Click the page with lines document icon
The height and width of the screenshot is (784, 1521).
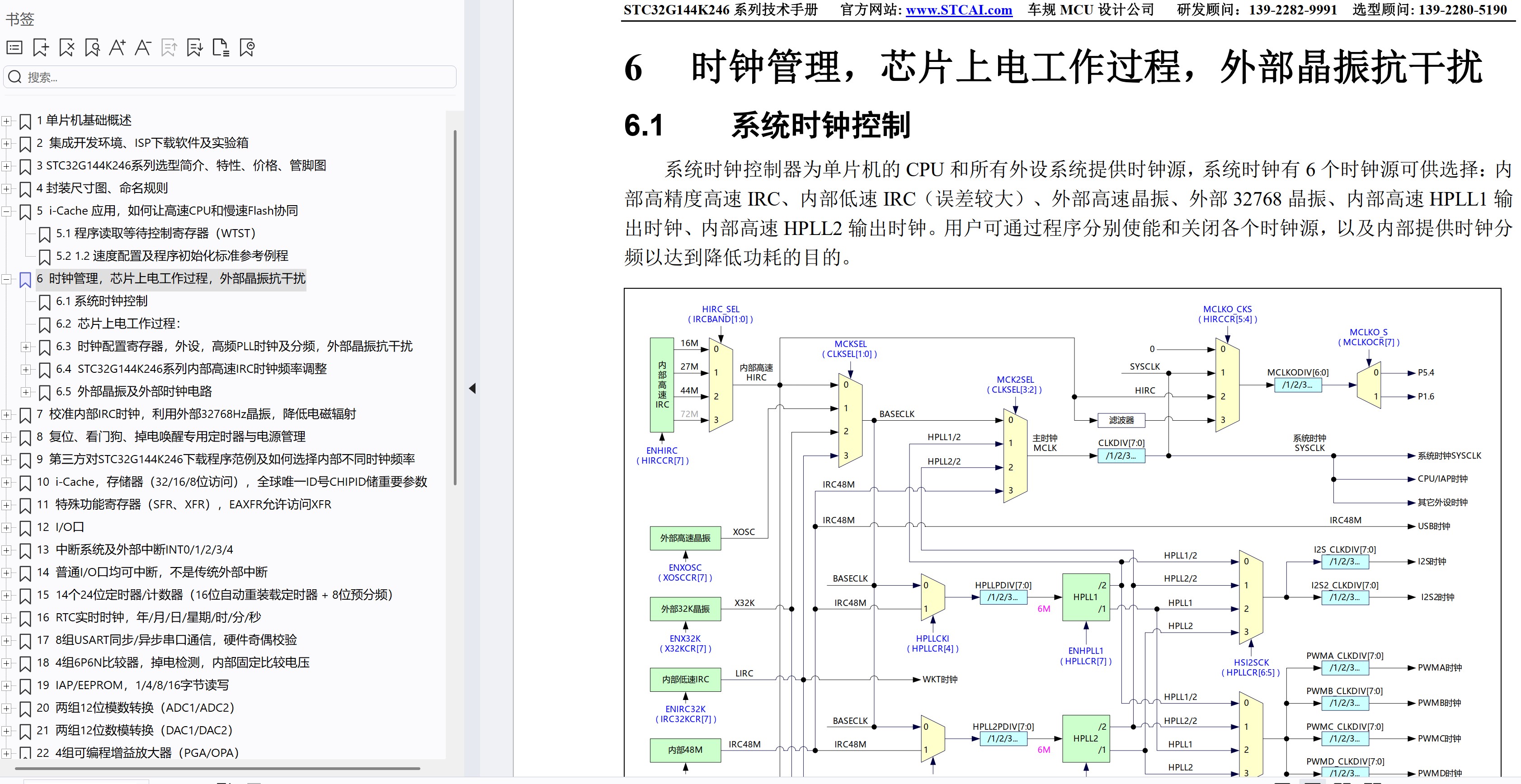point(220,47)
